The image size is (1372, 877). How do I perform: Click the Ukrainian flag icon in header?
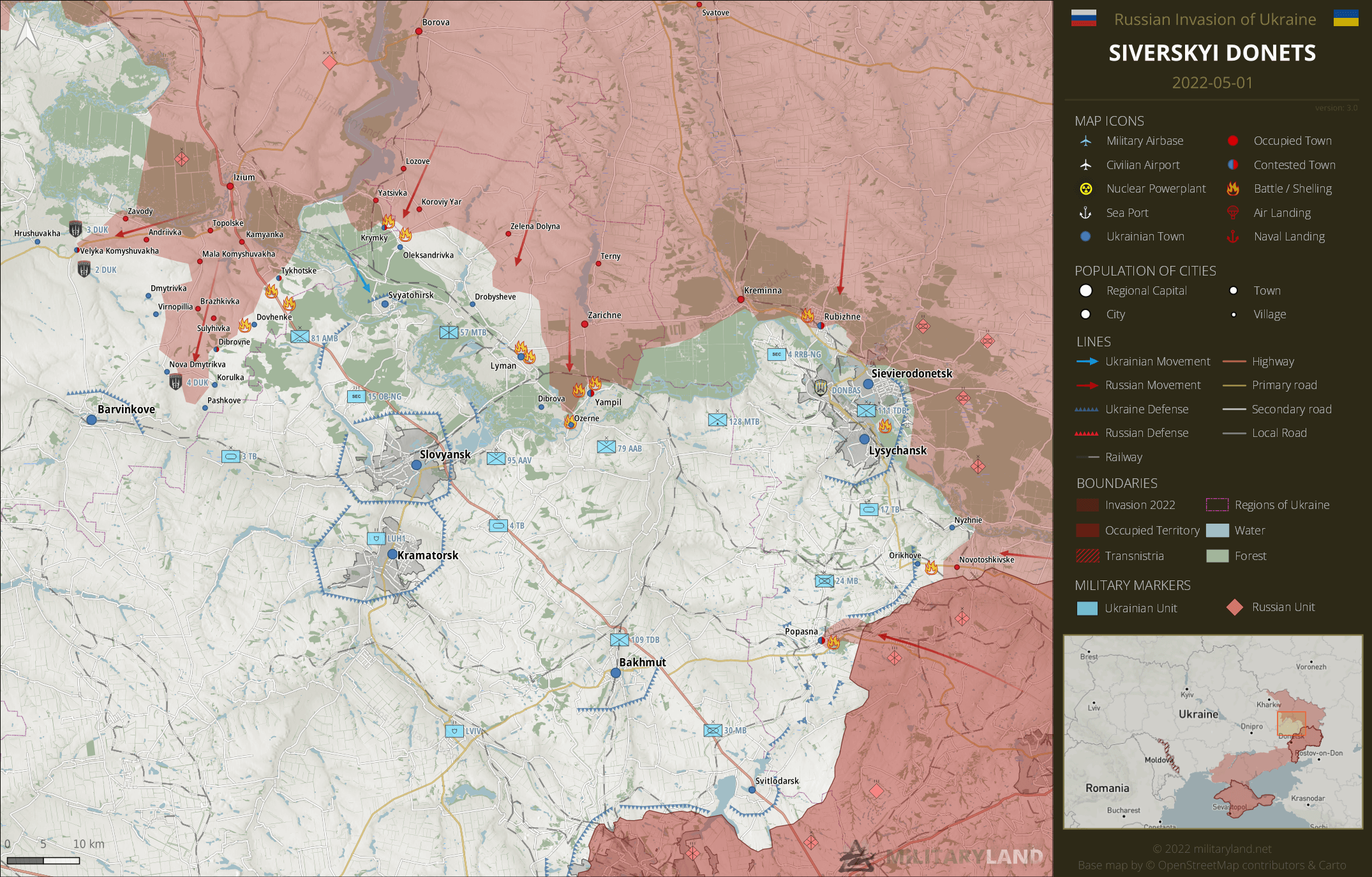(1346, 18)
